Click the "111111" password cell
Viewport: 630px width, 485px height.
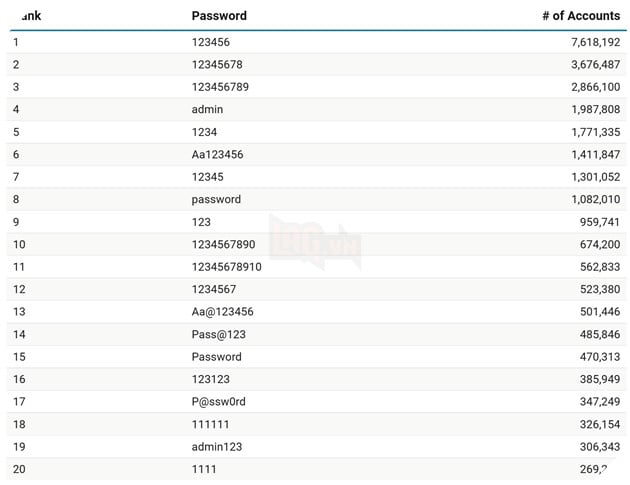click(x=210, y=424)
